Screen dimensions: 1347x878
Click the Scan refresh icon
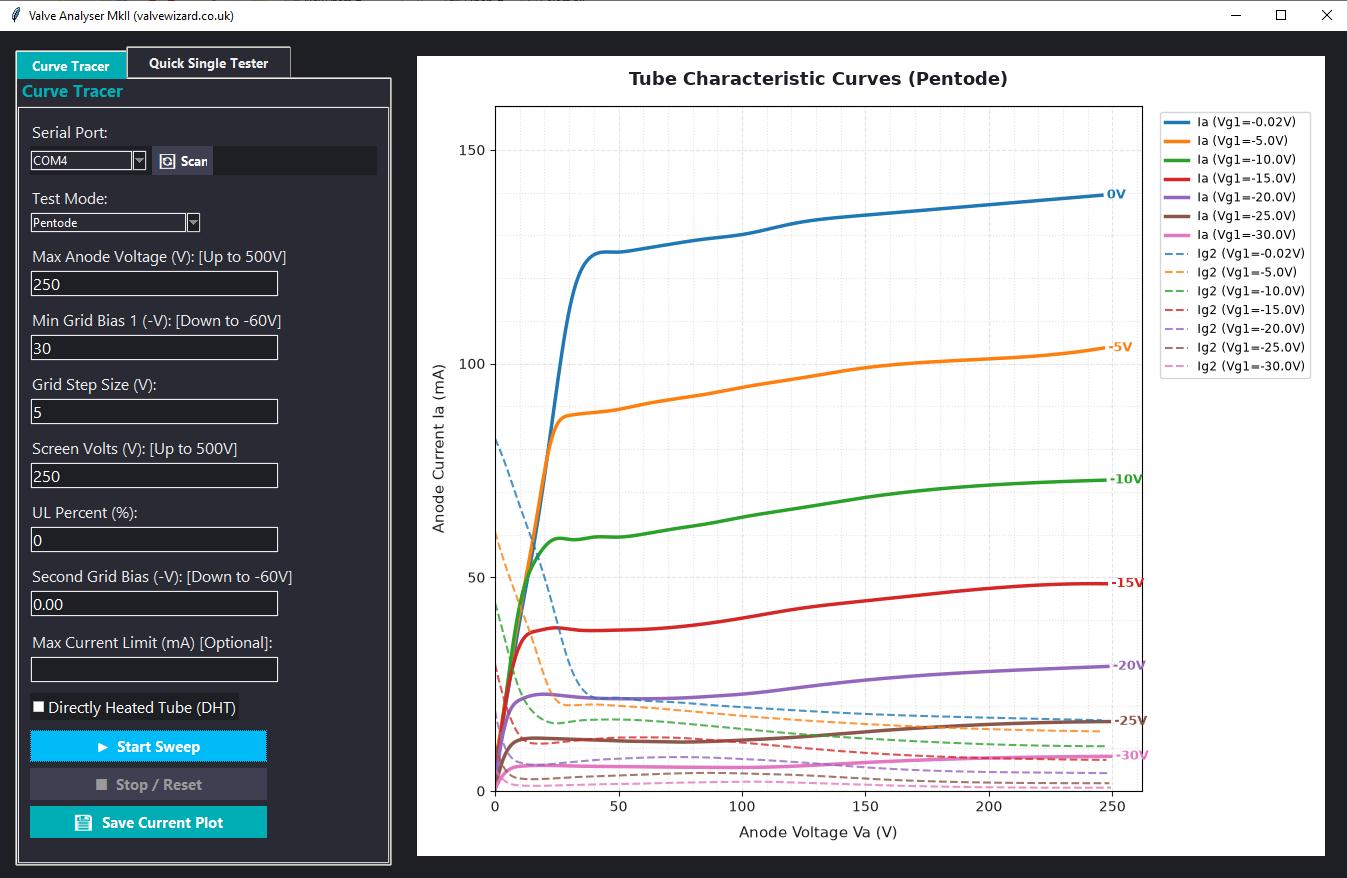[168, 161]
